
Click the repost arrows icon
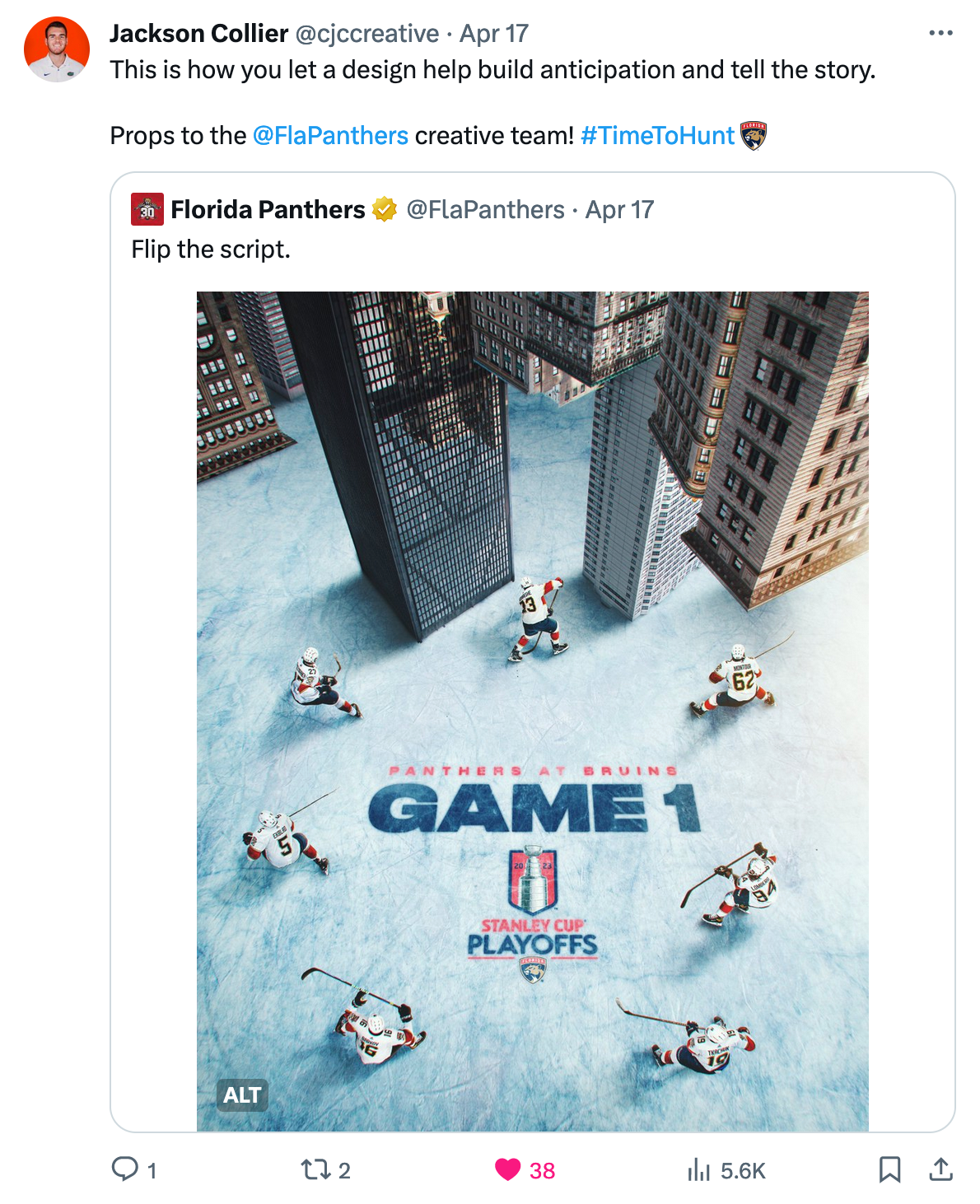[314, 1169]
